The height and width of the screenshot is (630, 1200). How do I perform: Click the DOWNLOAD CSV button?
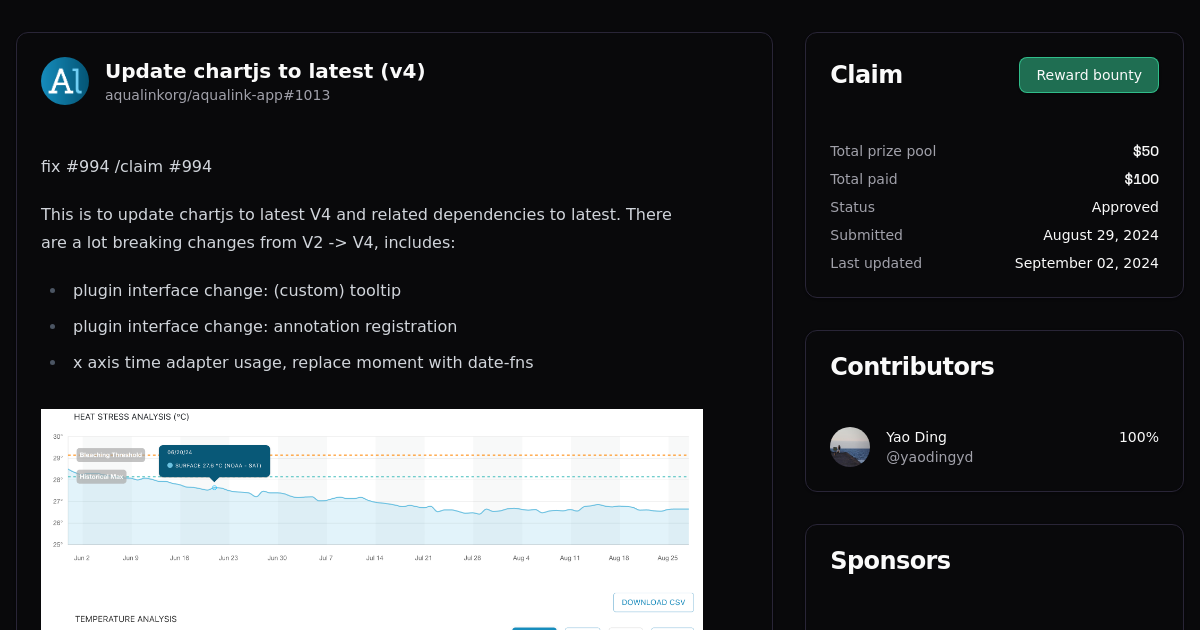coord(653,602)
